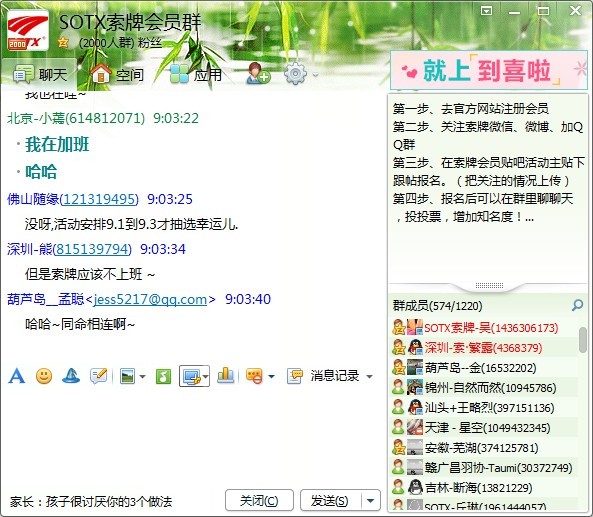Switch to the 应用 tab
Viewport: 593px width, 517px height.
pos(196,74)
